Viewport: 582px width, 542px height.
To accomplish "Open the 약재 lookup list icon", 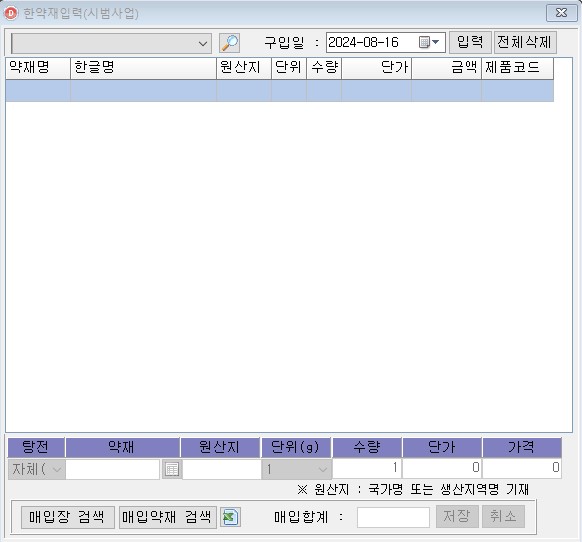I will (x=171, y=469).
